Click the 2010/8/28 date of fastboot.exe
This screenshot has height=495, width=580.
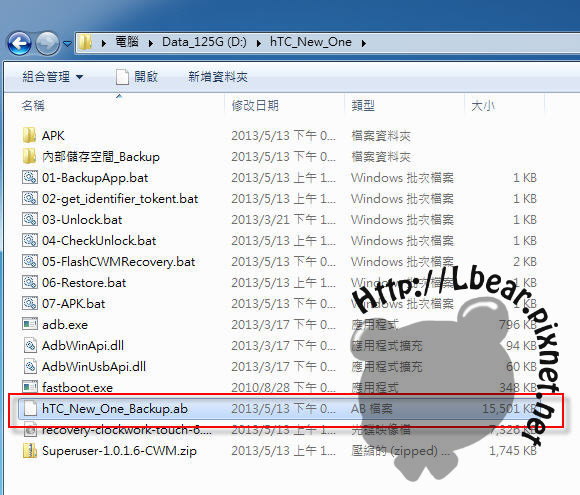tap(283, 387)
